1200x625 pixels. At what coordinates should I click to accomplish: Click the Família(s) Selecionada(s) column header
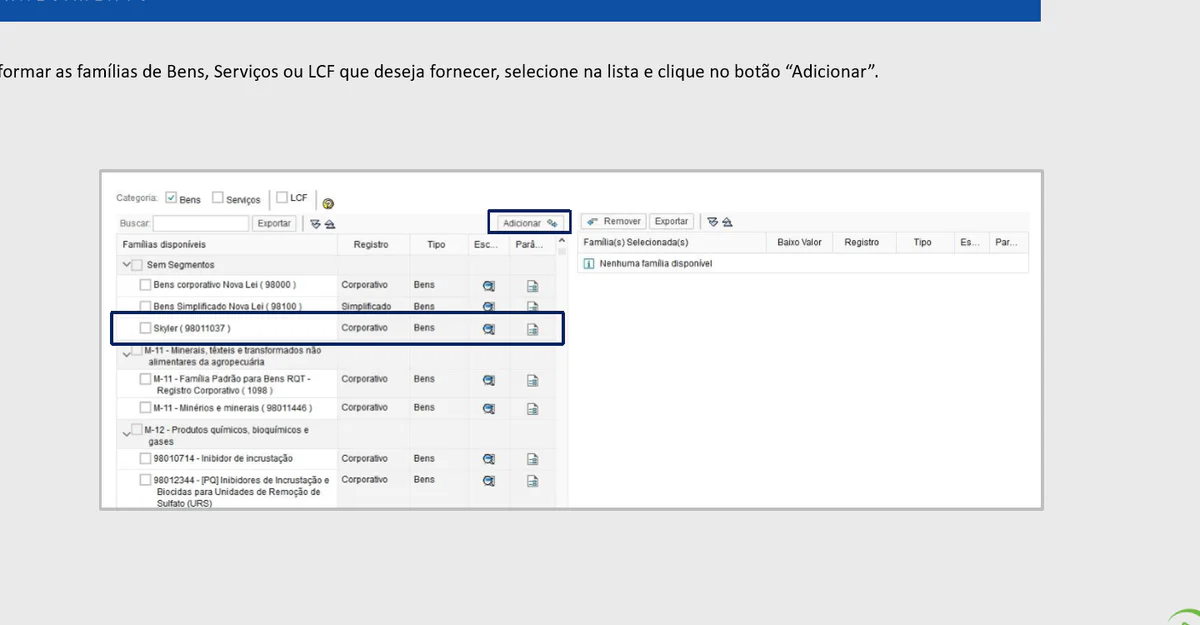point(673,242)
